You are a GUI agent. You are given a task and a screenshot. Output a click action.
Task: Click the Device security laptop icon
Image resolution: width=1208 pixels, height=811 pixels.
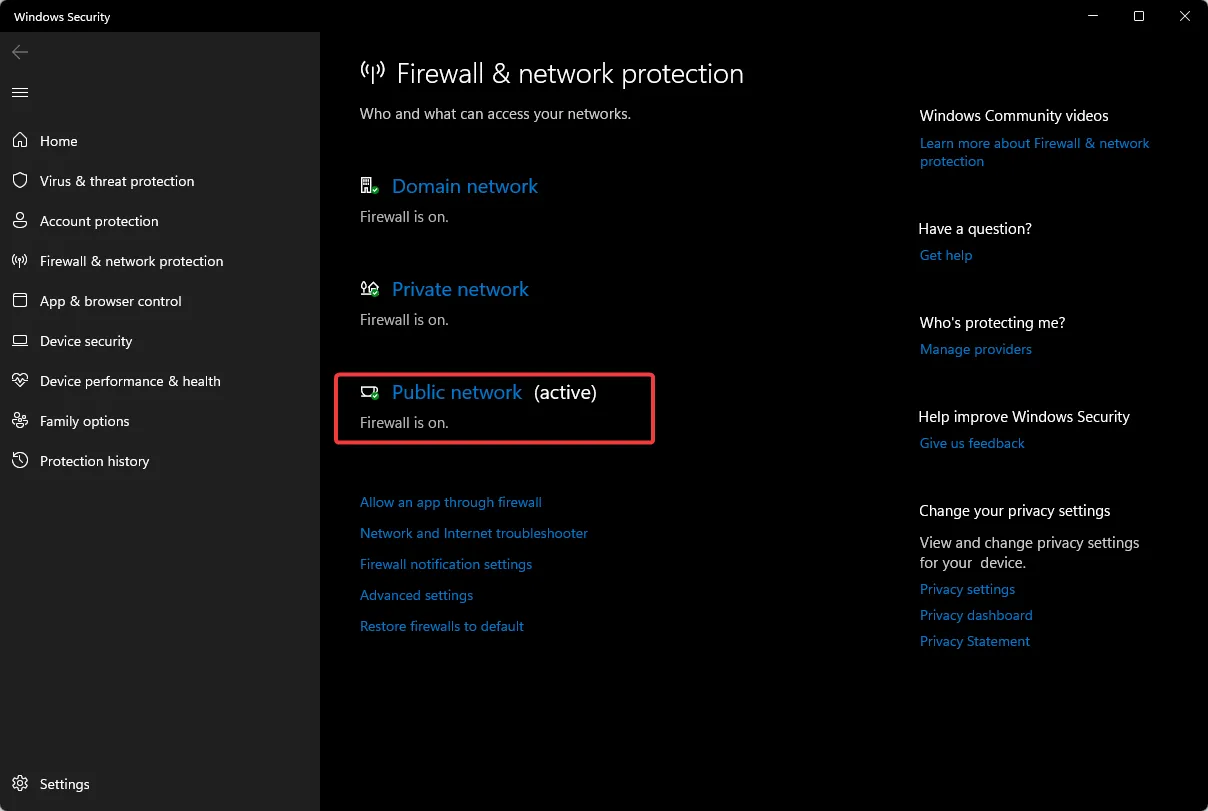(x=20, y=341)
